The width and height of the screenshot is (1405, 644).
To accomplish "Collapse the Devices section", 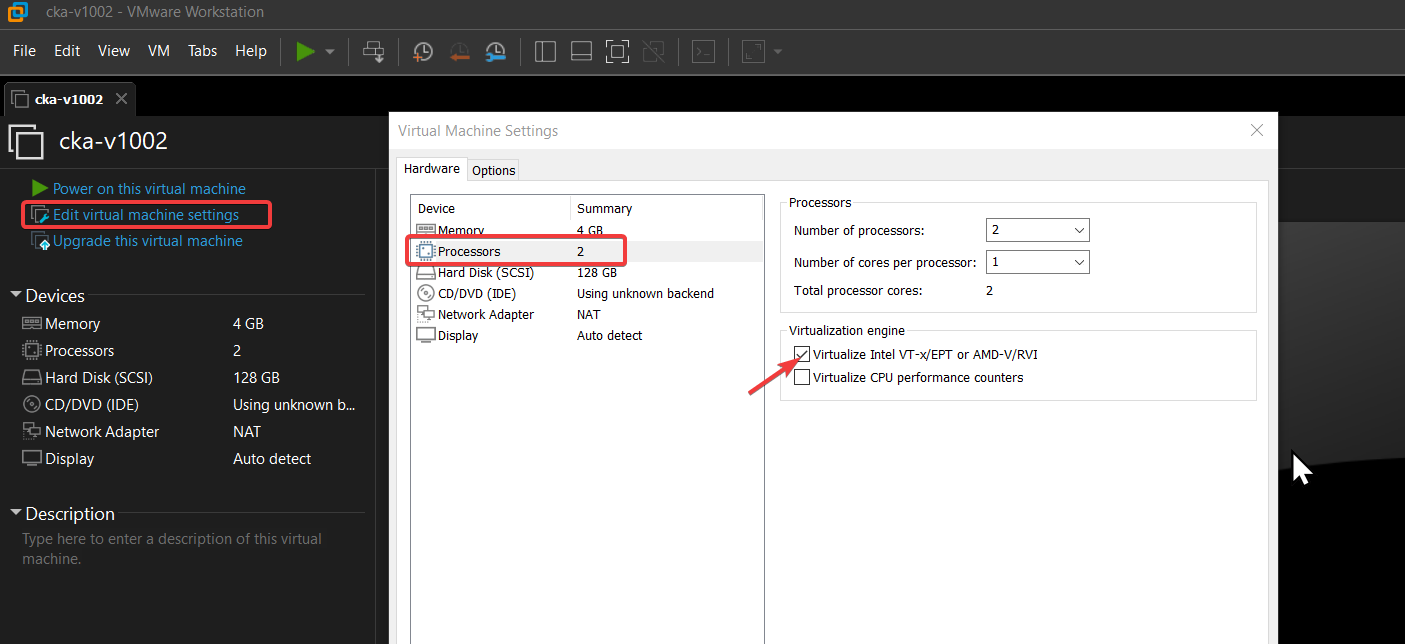I will 16,295.
